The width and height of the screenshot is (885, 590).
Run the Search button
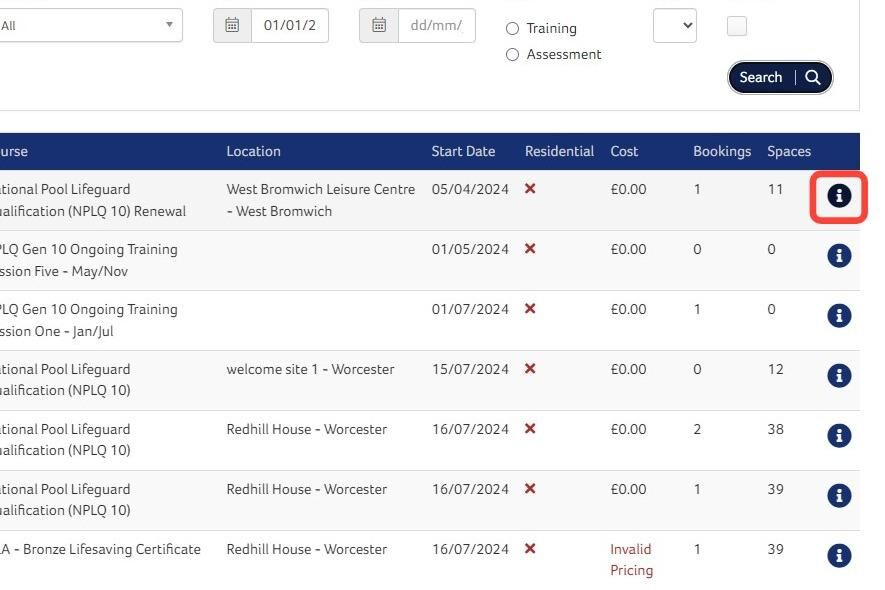[x=780, y=77]
